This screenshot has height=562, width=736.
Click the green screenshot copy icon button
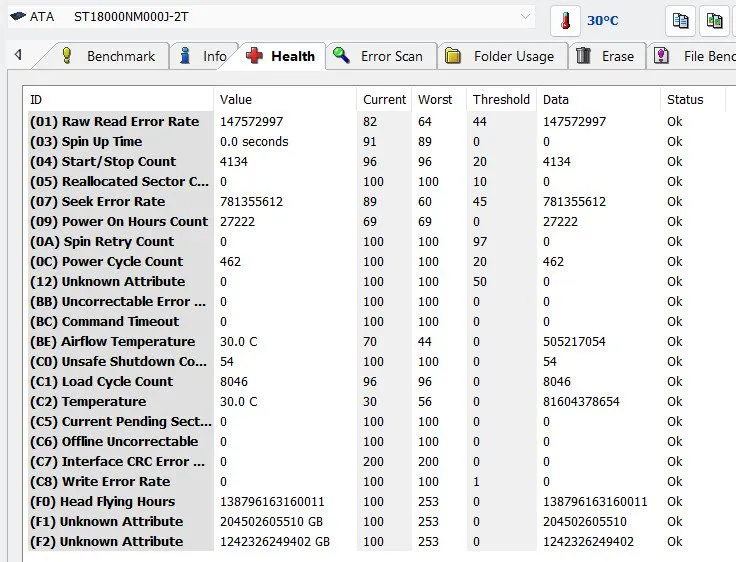tap(714, 21)
